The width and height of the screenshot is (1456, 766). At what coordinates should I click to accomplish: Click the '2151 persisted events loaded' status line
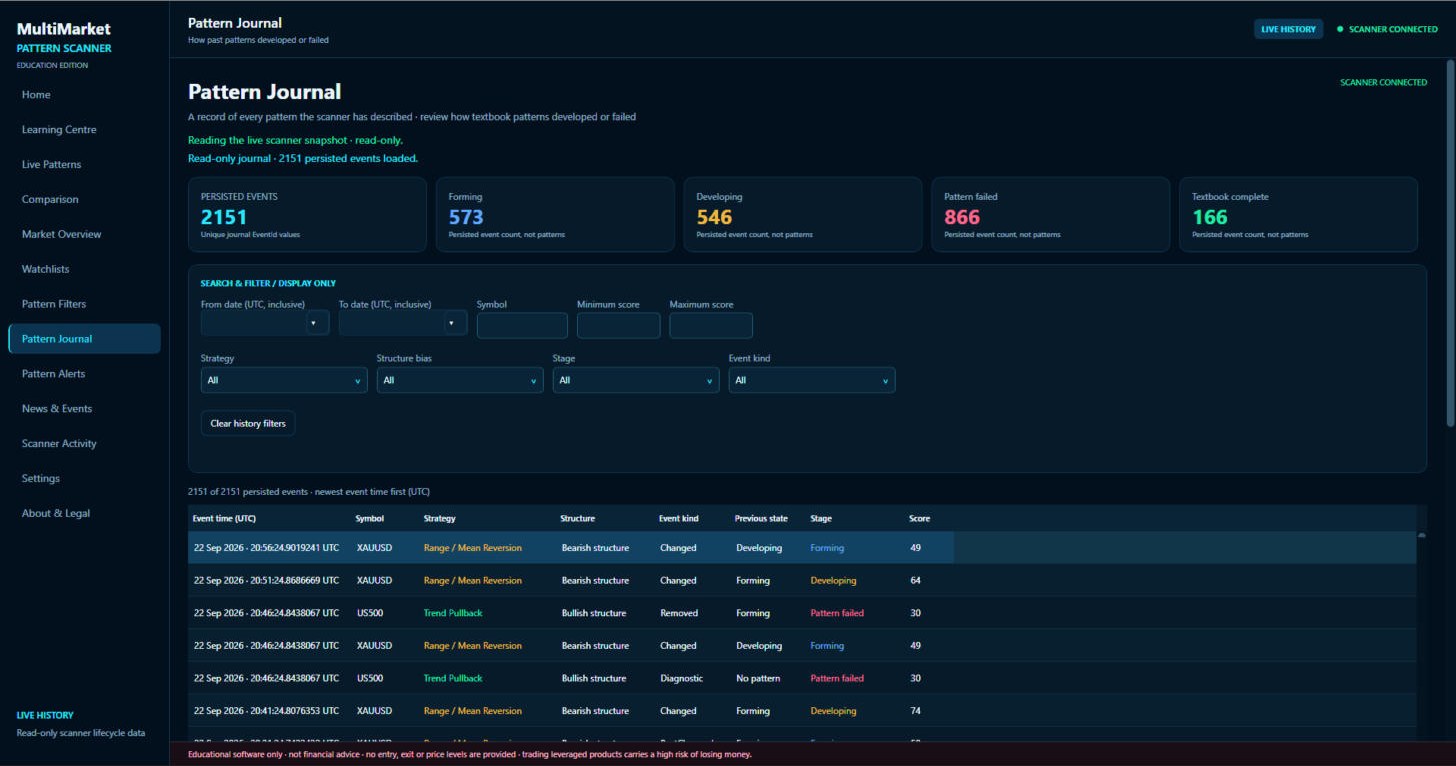point(303,158)
